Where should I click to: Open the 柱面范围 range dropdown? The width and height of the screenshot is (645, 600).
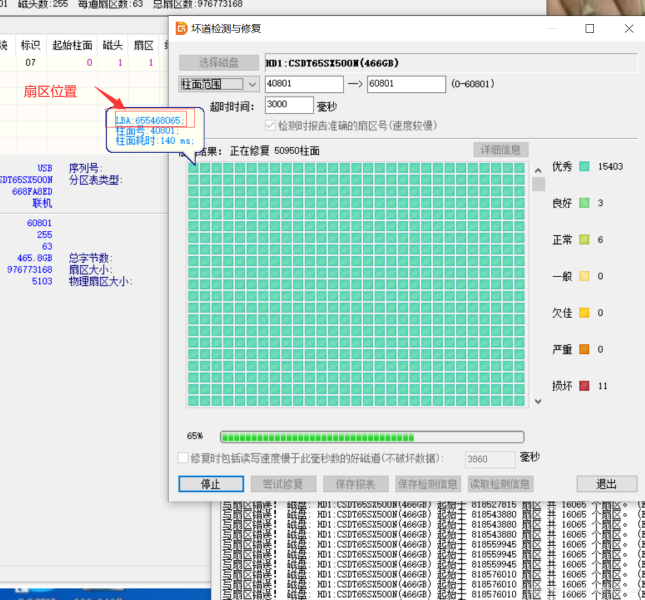click(218, 84)
